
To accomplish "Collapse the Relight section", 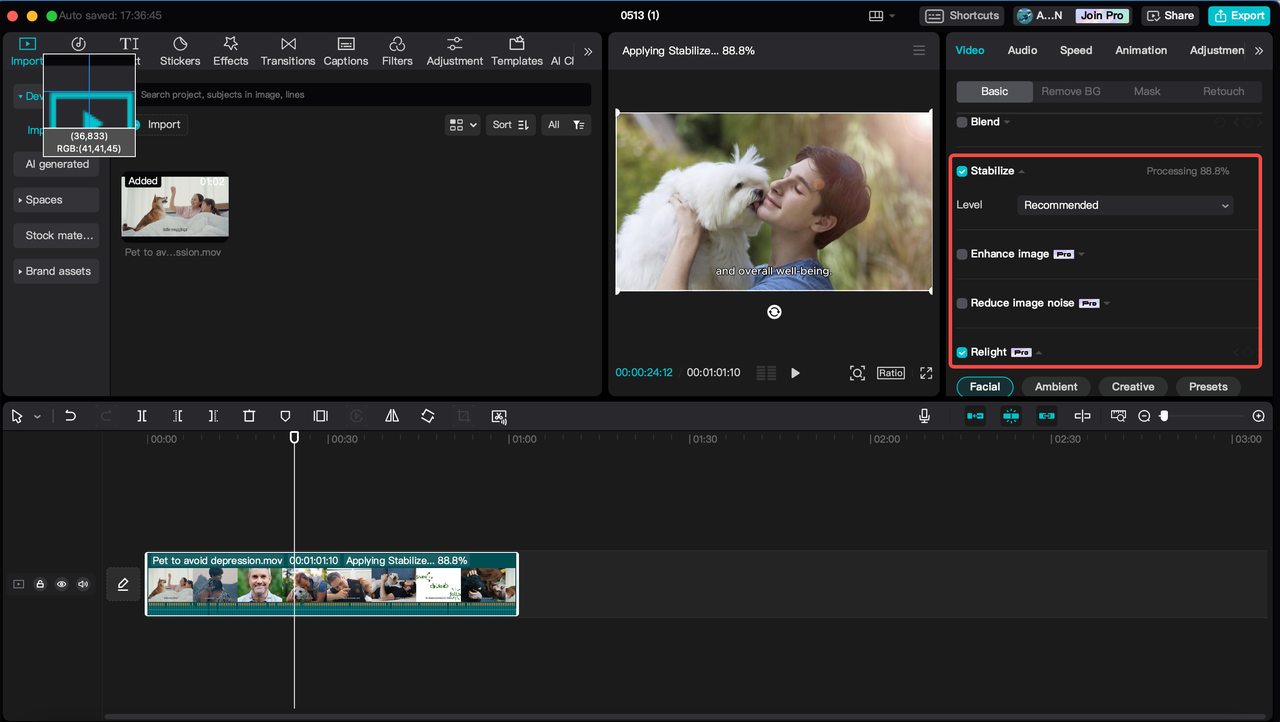I will tap(1041, 351).
